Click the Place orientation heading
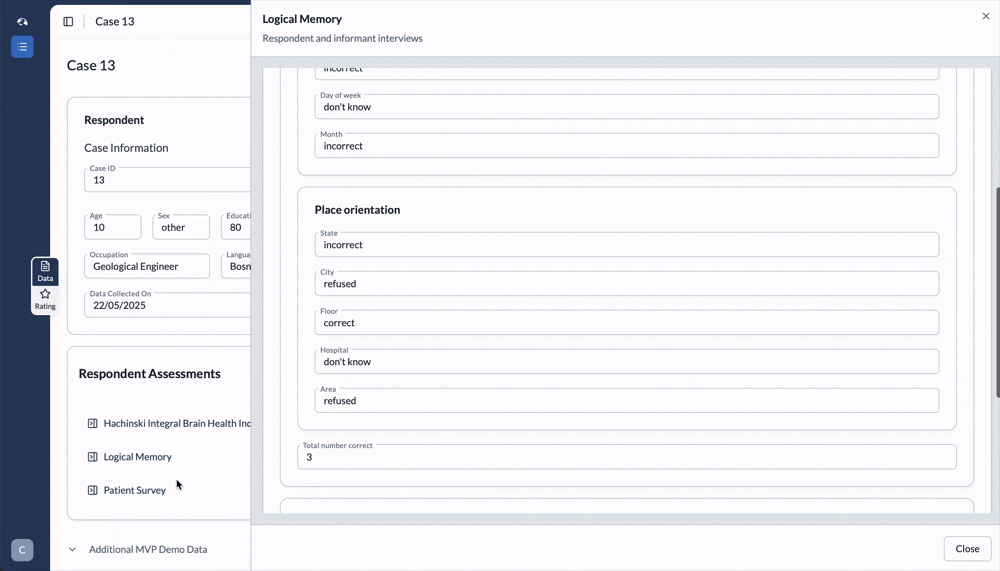The width and height of the screenshot is (1000, 571). (x=357, y=210)
